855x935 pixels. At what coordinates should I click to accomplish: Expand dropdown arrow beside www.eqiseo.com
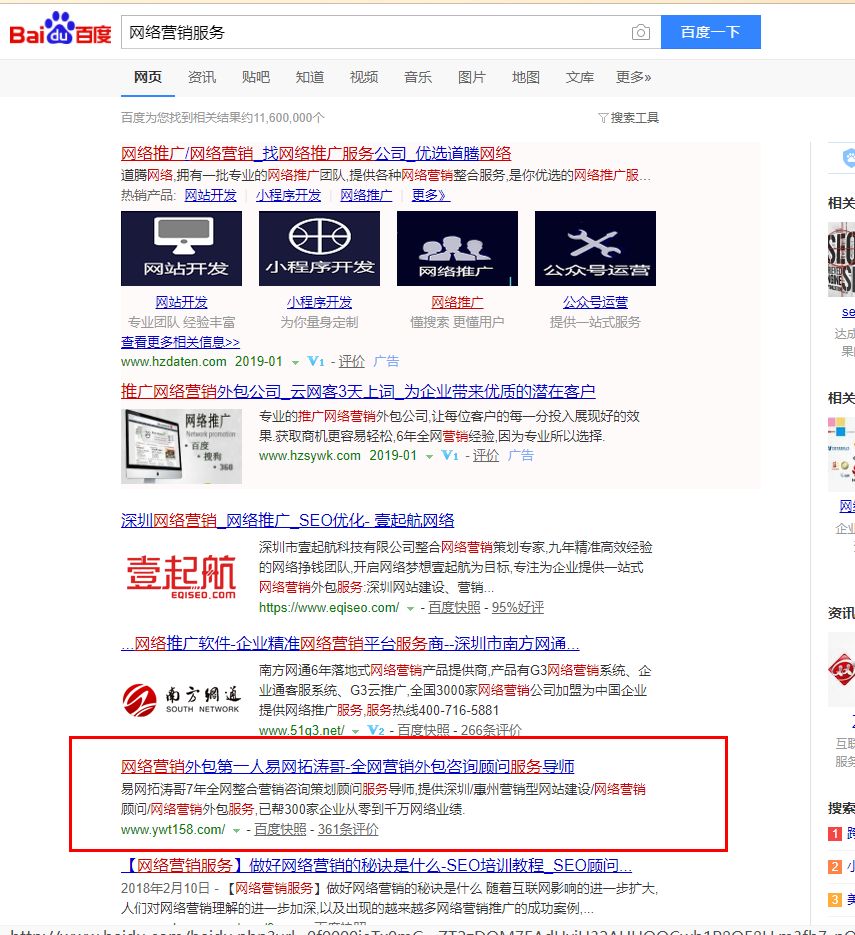click(410, 609)
